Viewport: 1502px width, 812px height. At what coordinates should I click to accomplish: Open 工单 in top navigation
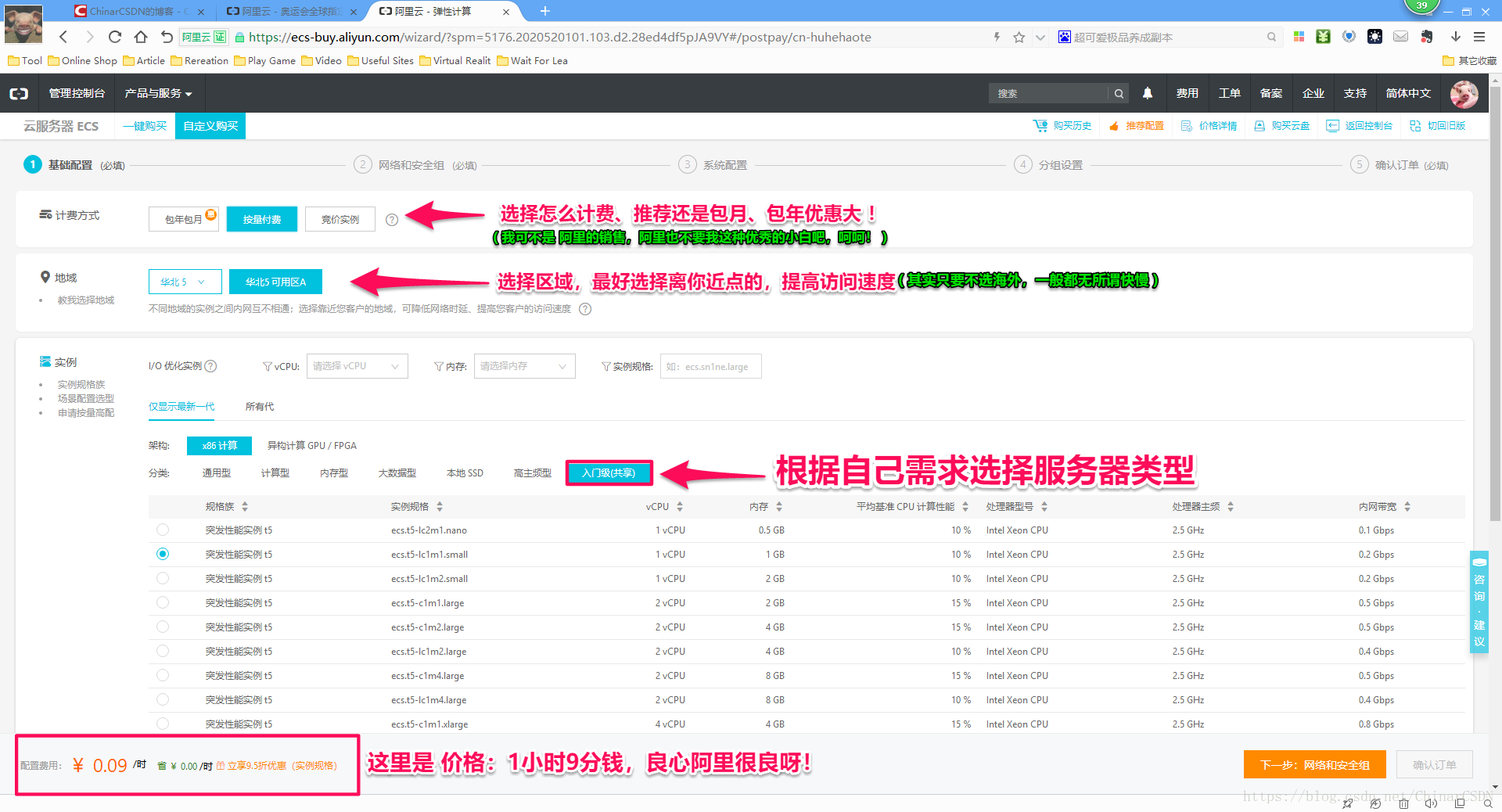pos(1230,93)
